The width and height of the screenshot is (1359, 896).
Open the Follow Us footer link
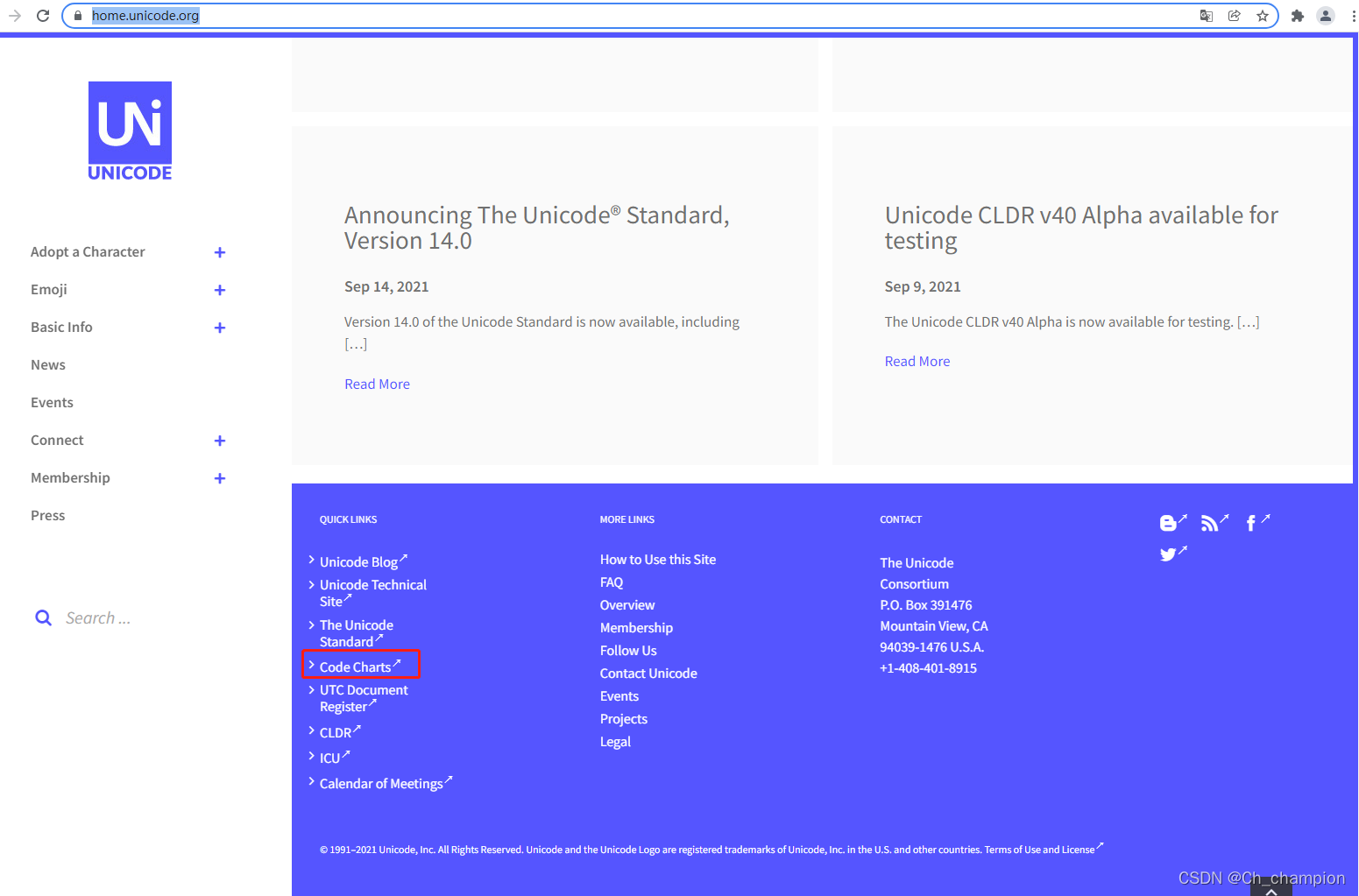click(x=628, y=651)
